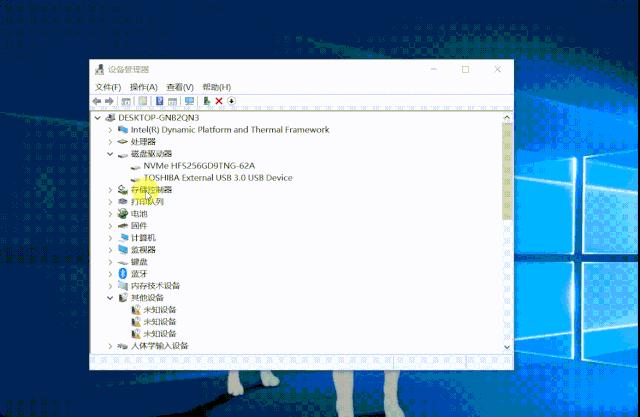
Task: Collapse the DESKTOP-GNB2QN3 root node
Action: [98, 118]
